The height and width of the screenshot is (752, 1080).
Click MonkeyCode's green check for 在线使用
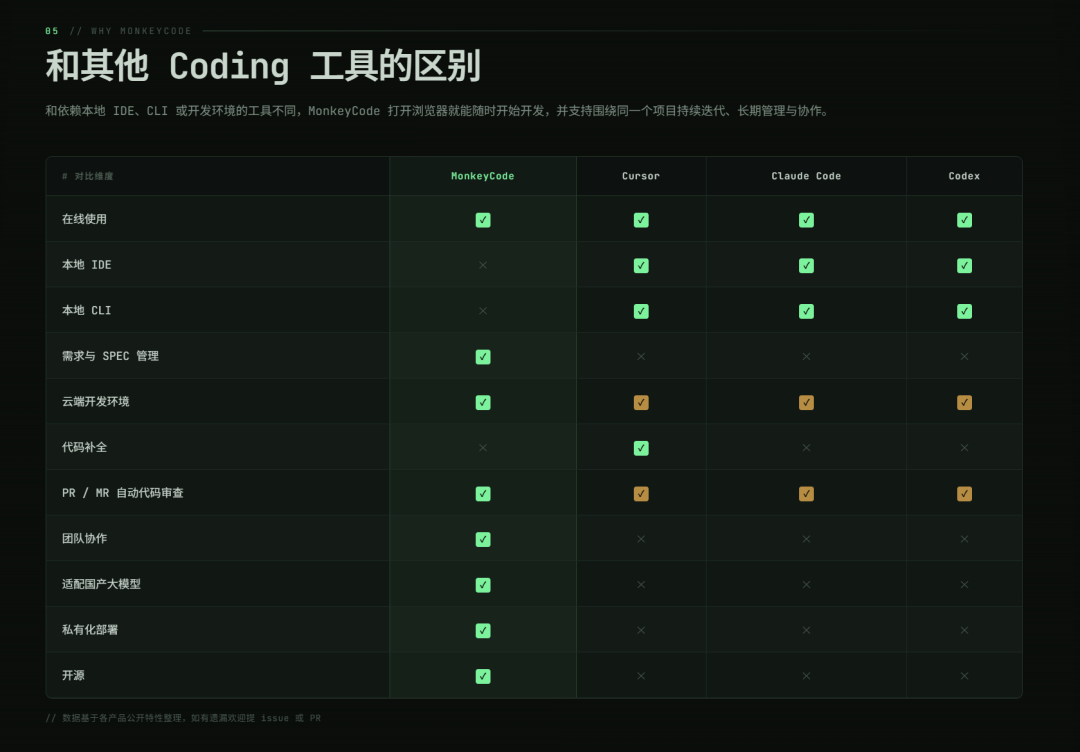[483, 220]
